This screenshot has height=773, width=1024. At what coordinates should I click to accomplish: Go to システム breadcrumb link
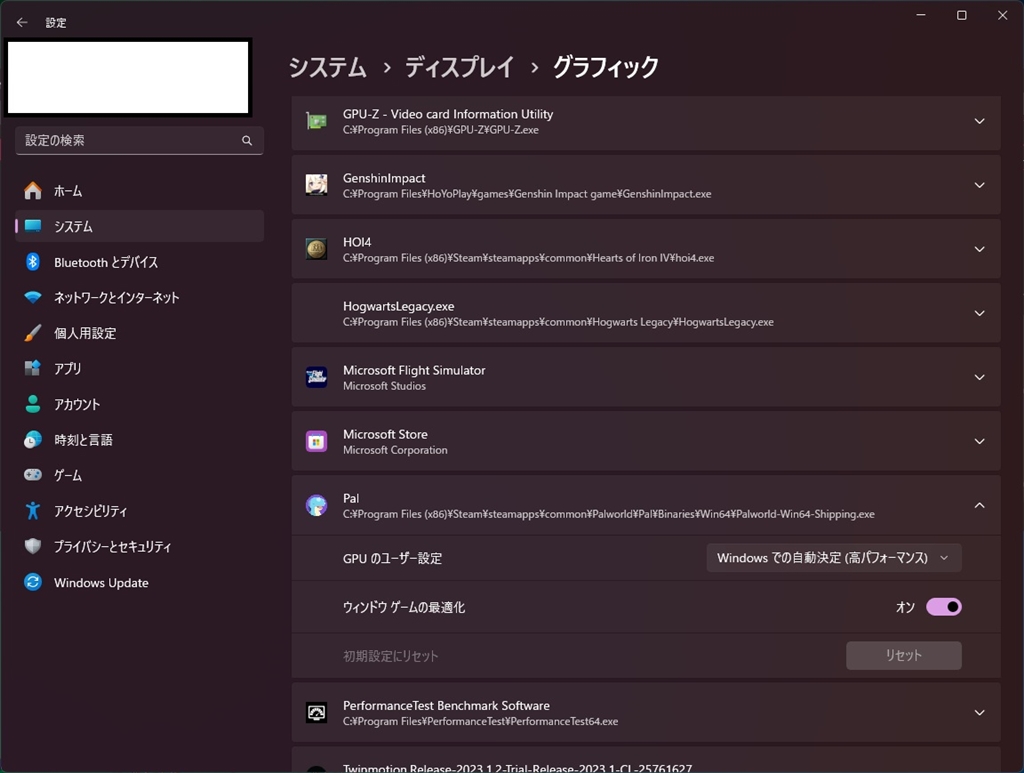point(327,67)
